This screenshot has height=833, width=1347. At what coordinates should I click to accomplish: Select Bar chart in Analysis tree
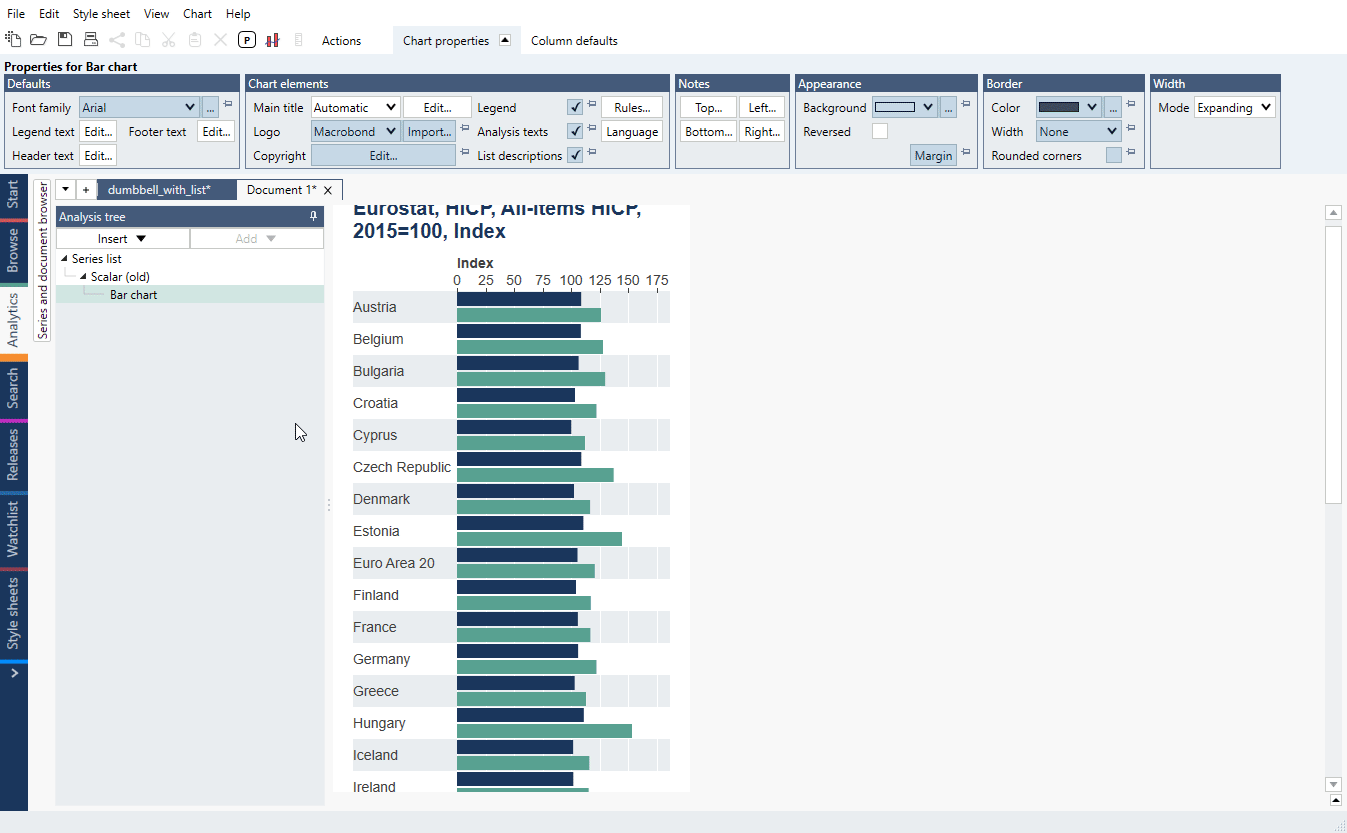[133, 295]
